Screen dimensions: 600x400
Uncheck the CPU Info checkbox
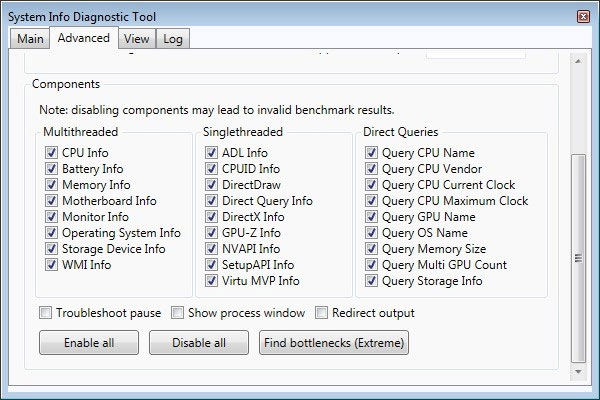pos(52,153)
